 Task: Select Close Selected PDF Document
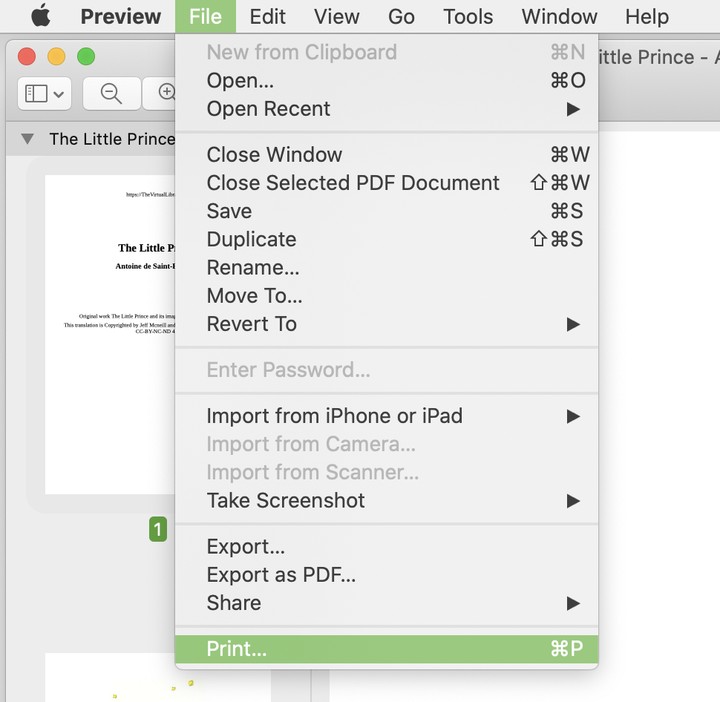(353, 183)
